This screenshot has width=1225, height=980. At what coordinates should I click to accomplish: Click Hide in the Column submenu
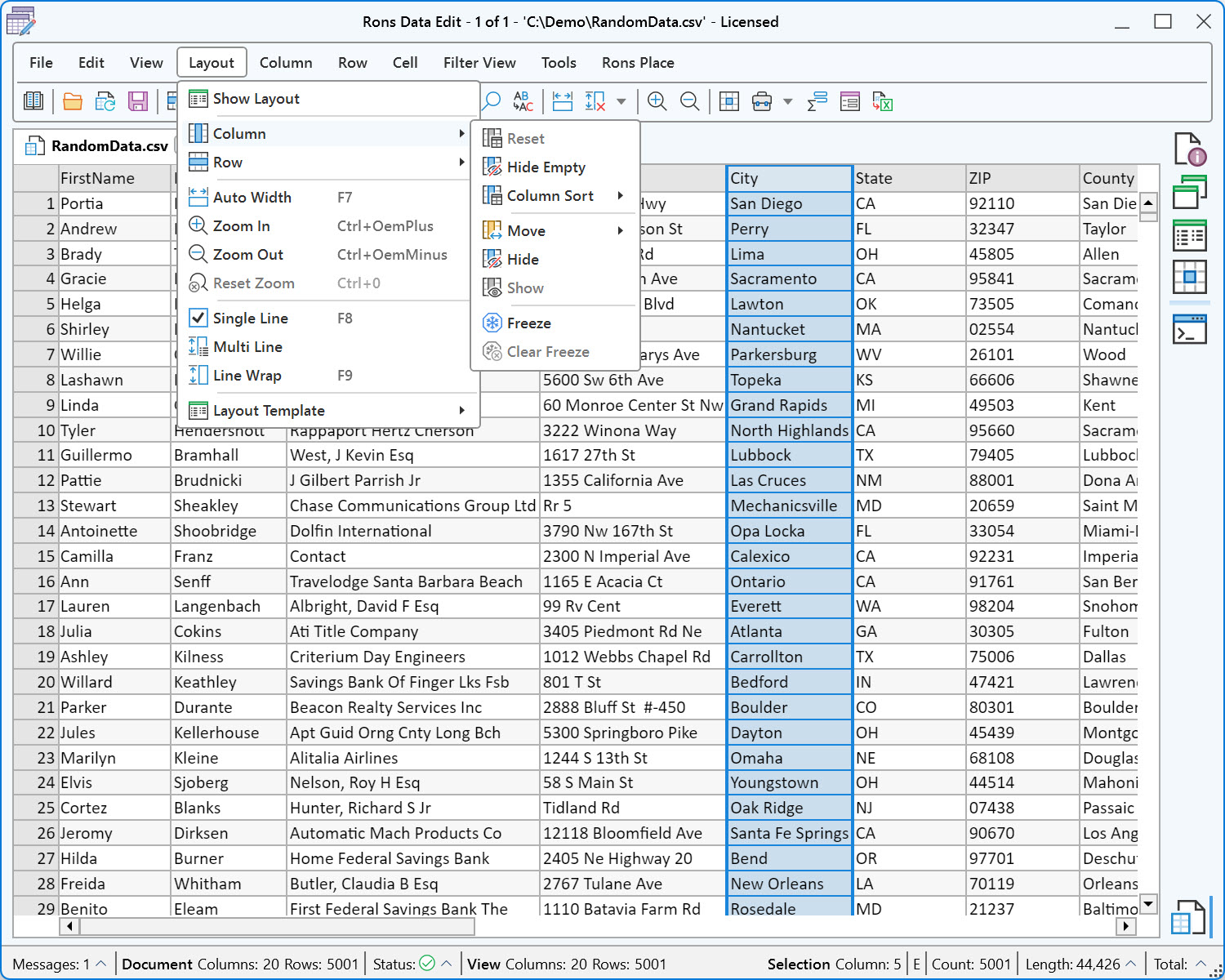coord(555,260)
